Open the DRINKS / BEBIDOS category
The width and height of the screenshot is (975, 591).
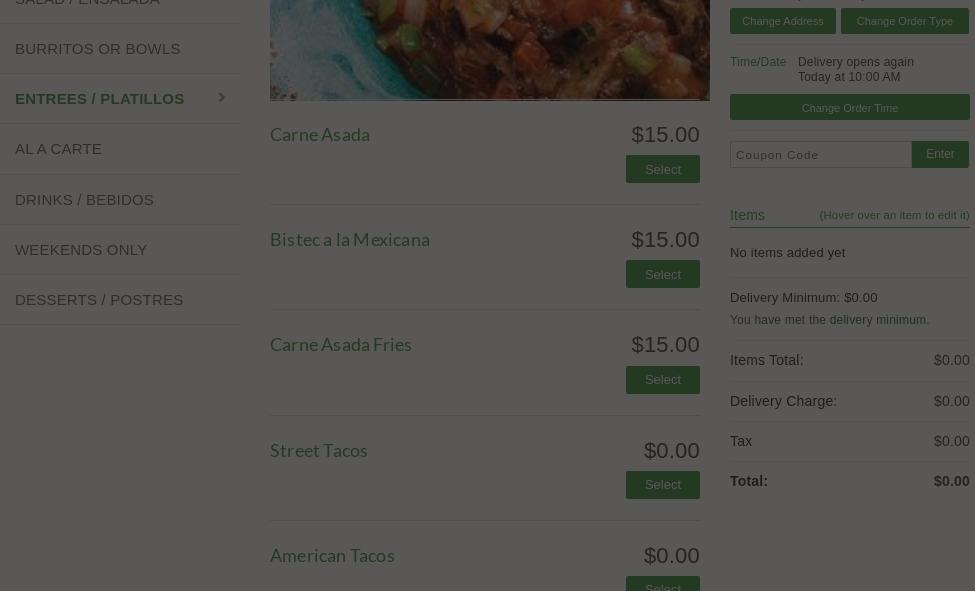coord(84,199)
